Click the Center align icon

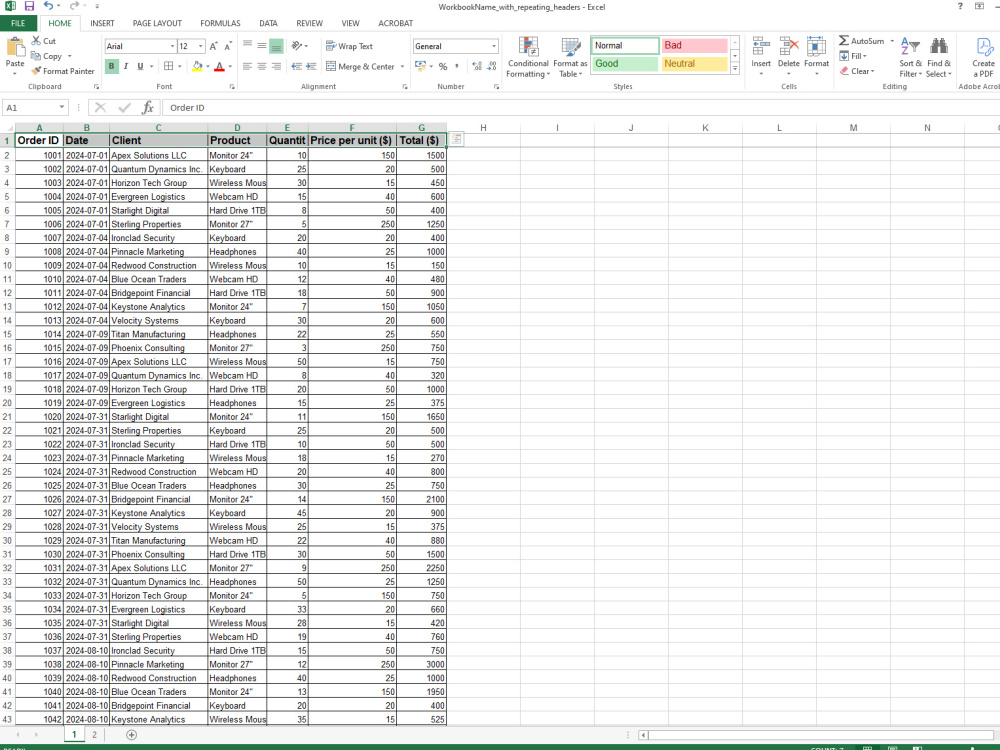click(x=261, y=66)
